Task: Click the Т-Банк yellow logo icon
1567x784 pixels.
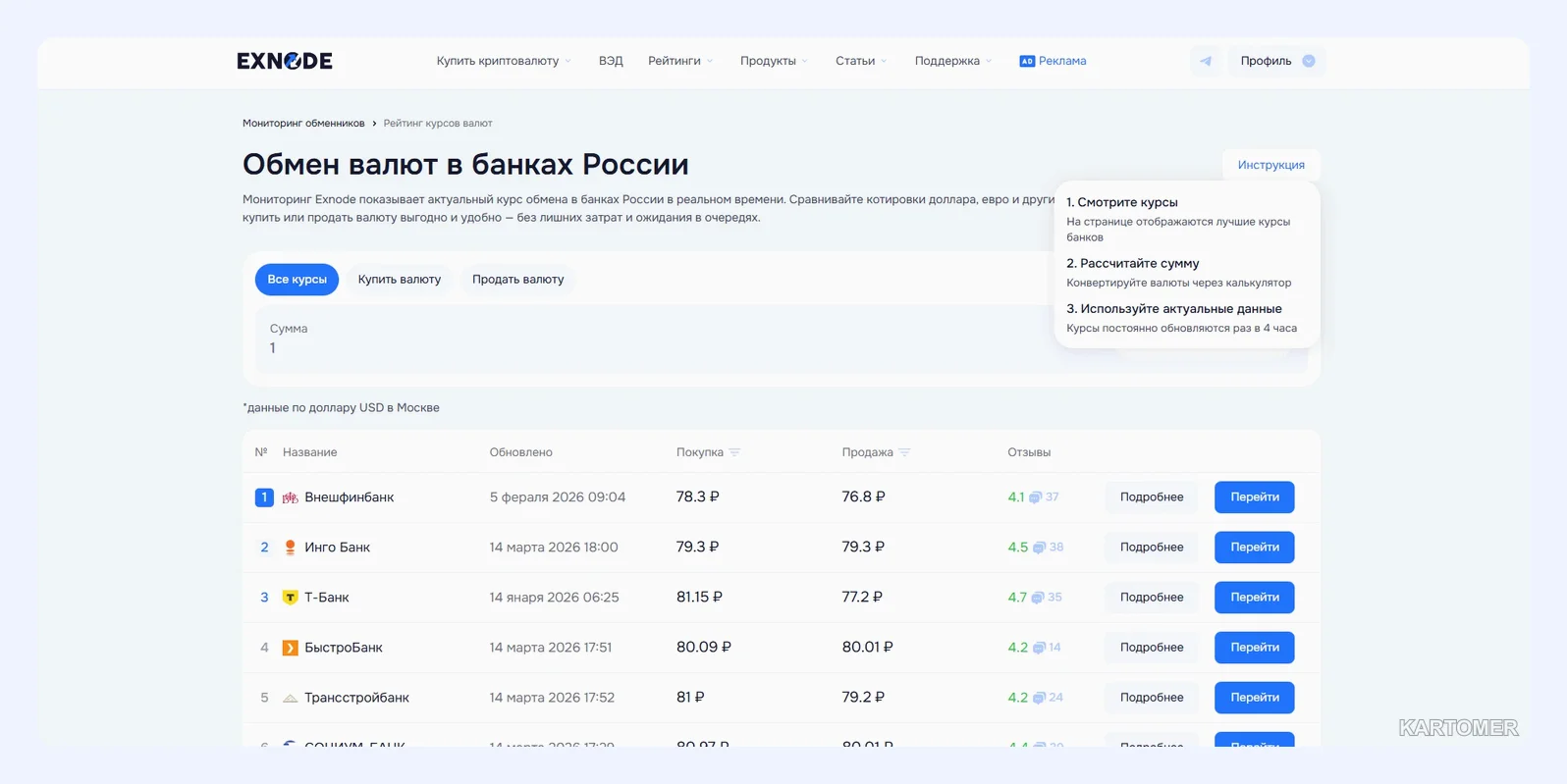Action: point(290,598)
